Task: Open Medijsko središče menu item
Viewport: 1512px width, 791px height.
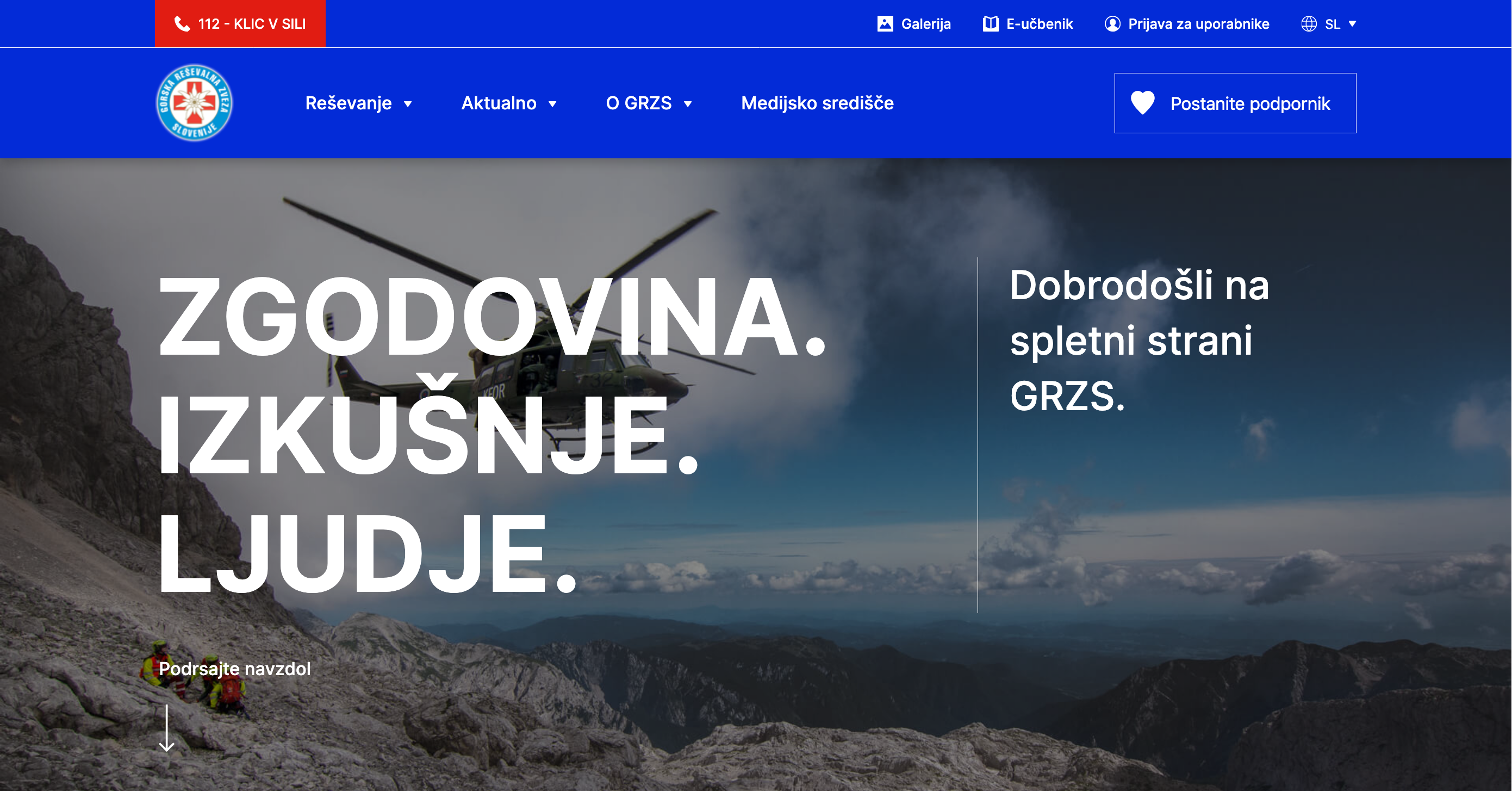Action: point(817,103)
